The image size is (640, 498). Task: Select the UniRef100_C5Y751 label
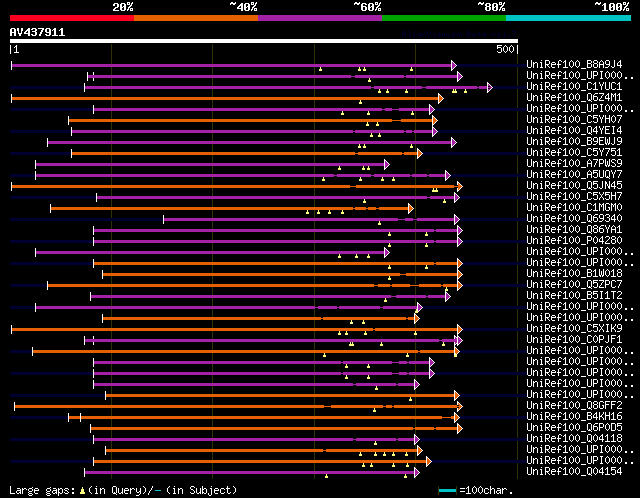pos(574,153)
